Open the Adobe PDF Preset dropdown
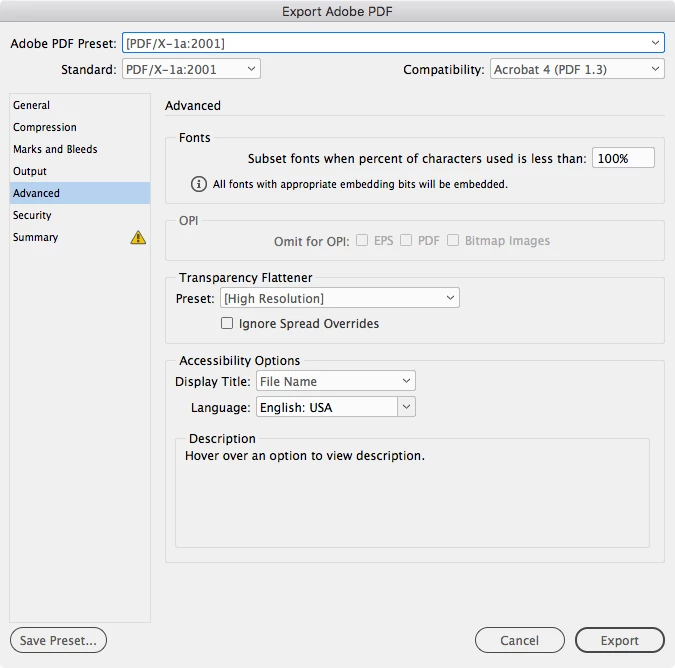This screenshot has height=668, width=675. [393, 43]
